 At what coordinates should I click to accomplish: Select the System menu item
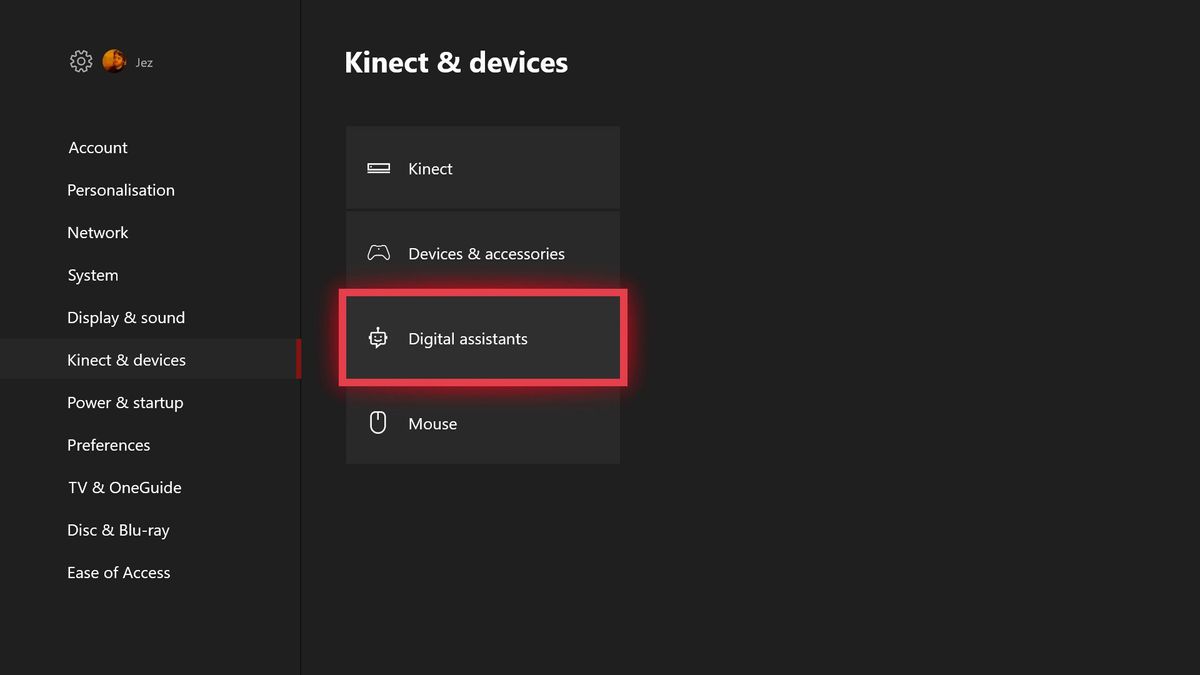coord(92,275)
